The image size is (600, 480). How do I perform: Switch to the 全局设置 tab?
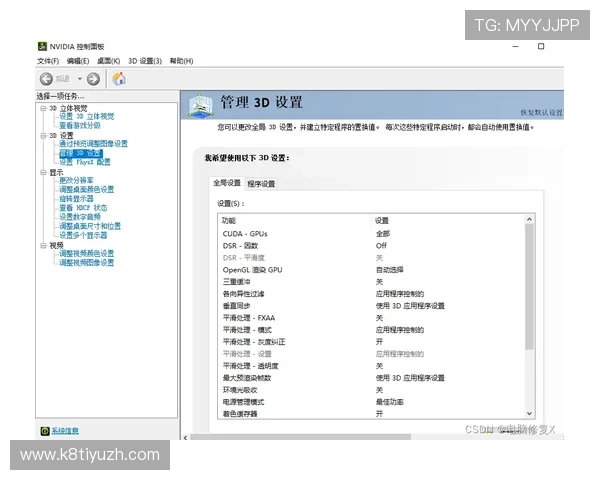(x=227, y=183)
